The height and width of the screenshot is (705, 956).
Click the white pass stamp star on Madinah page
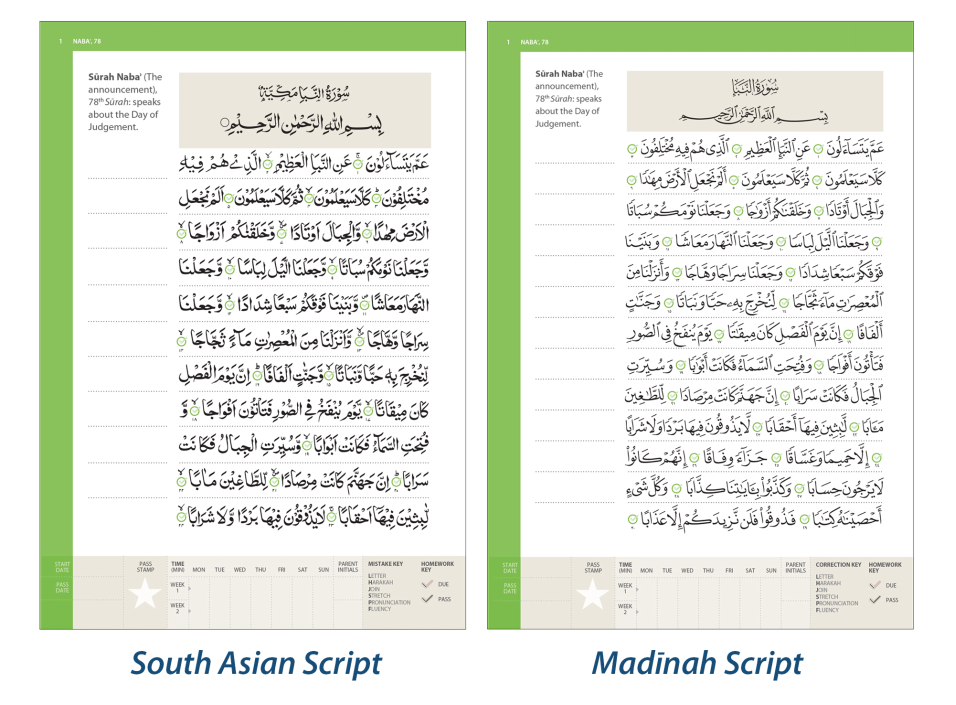point(593,593)
